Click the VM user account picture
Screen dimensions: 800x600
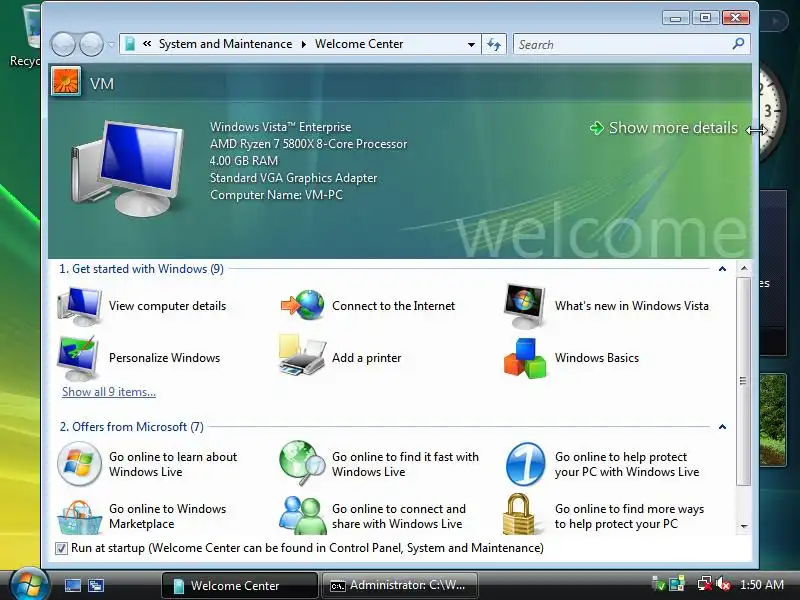[66, 82]
